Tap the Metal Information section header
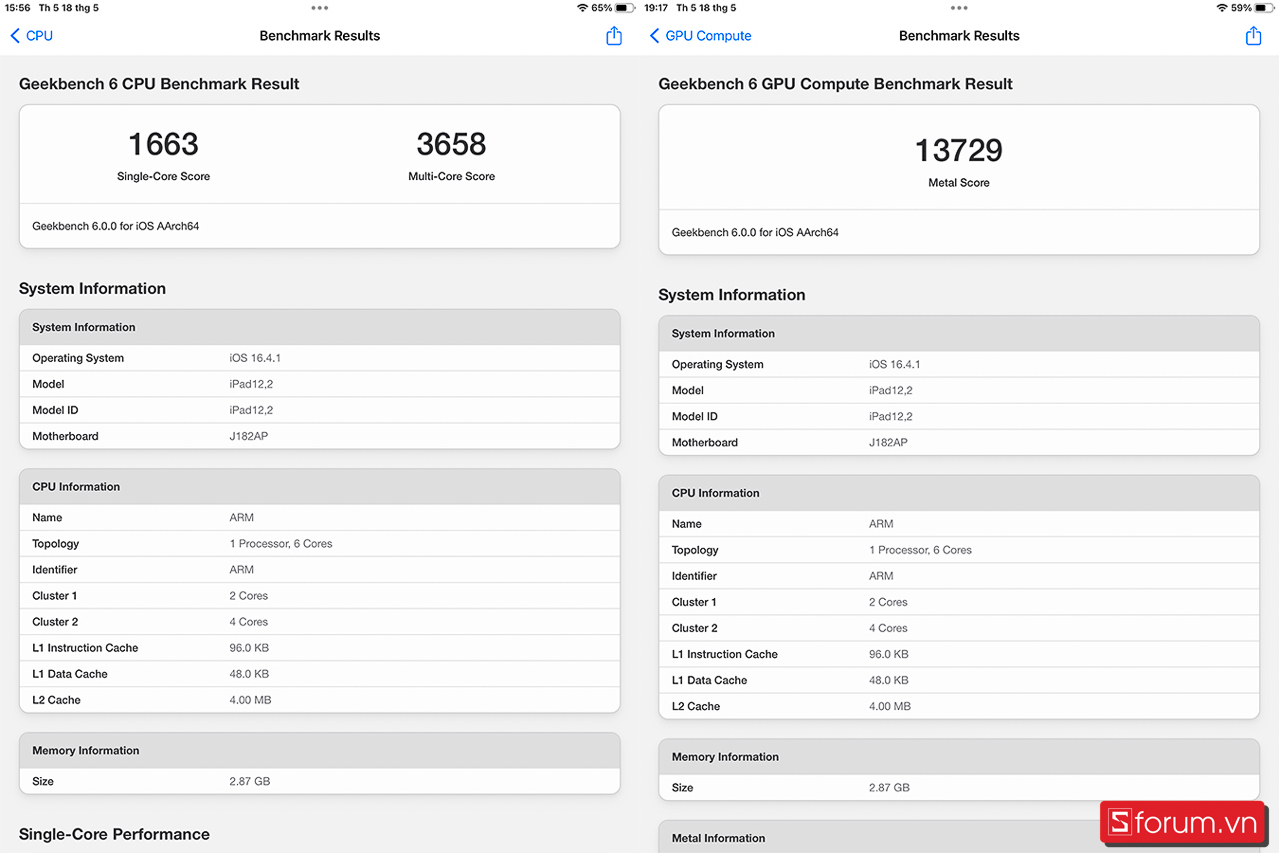The image size is (1280, 853). 718,838
